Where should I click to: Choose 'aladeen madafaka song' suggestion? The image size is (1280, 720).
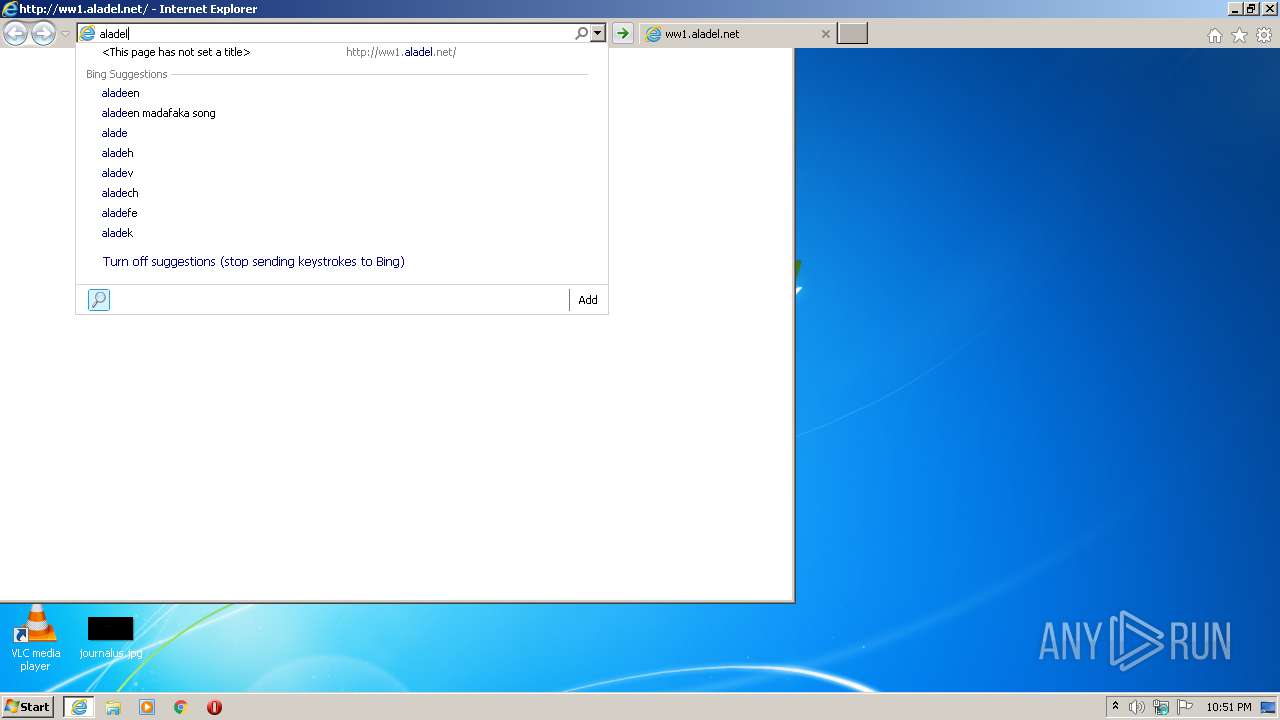tap(158, 113)
